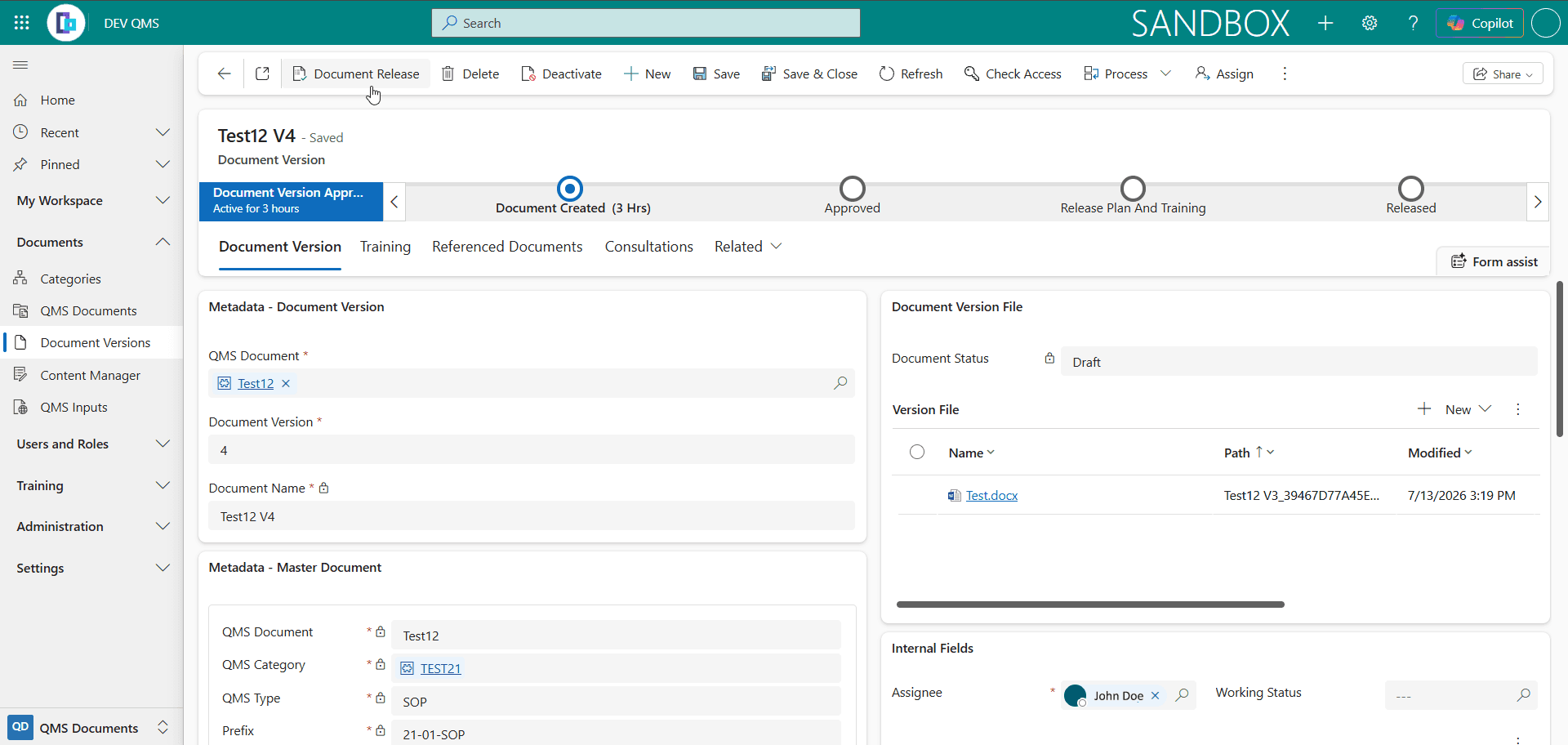Save the record
Screen dimensions: 1568x745
(716, 74)
